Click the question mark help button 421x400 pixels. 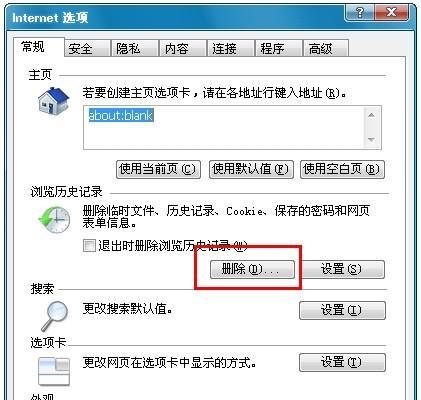click(359, 13)
